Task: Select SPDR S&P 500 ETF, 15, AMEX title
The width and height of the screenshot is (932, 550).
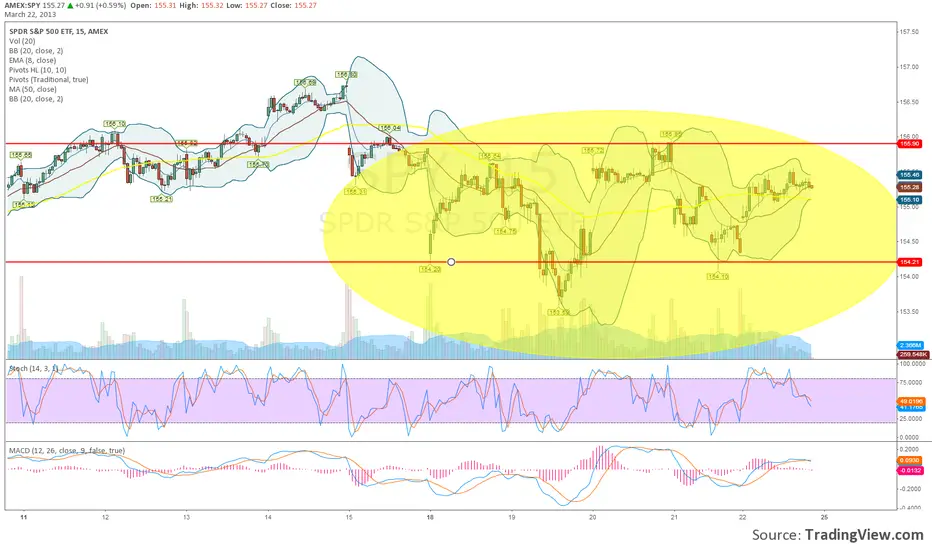Action: pyautogui.click(x=58, y=32)
